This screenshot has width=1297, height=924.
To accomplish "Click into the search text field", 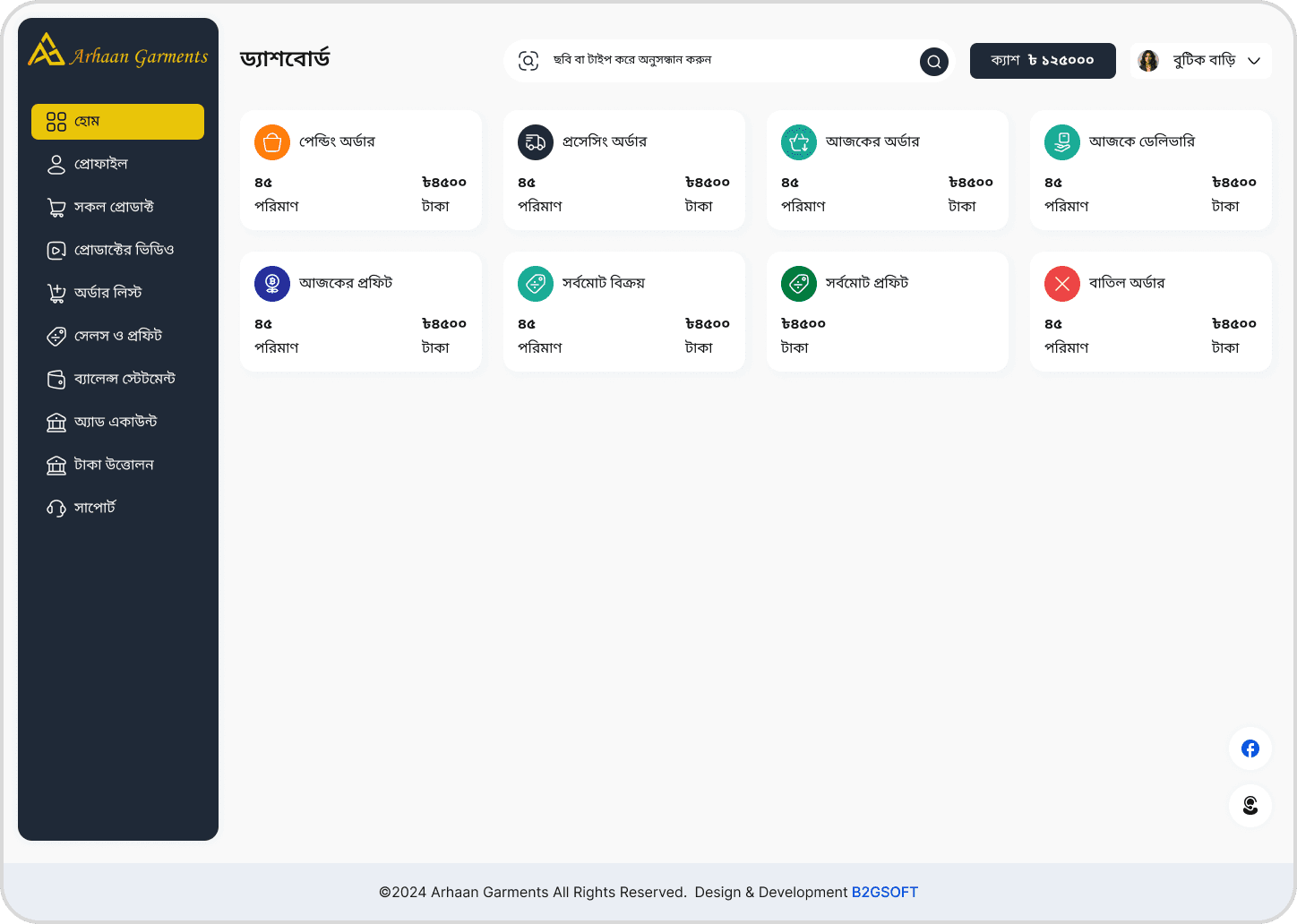I will point(726,61).
